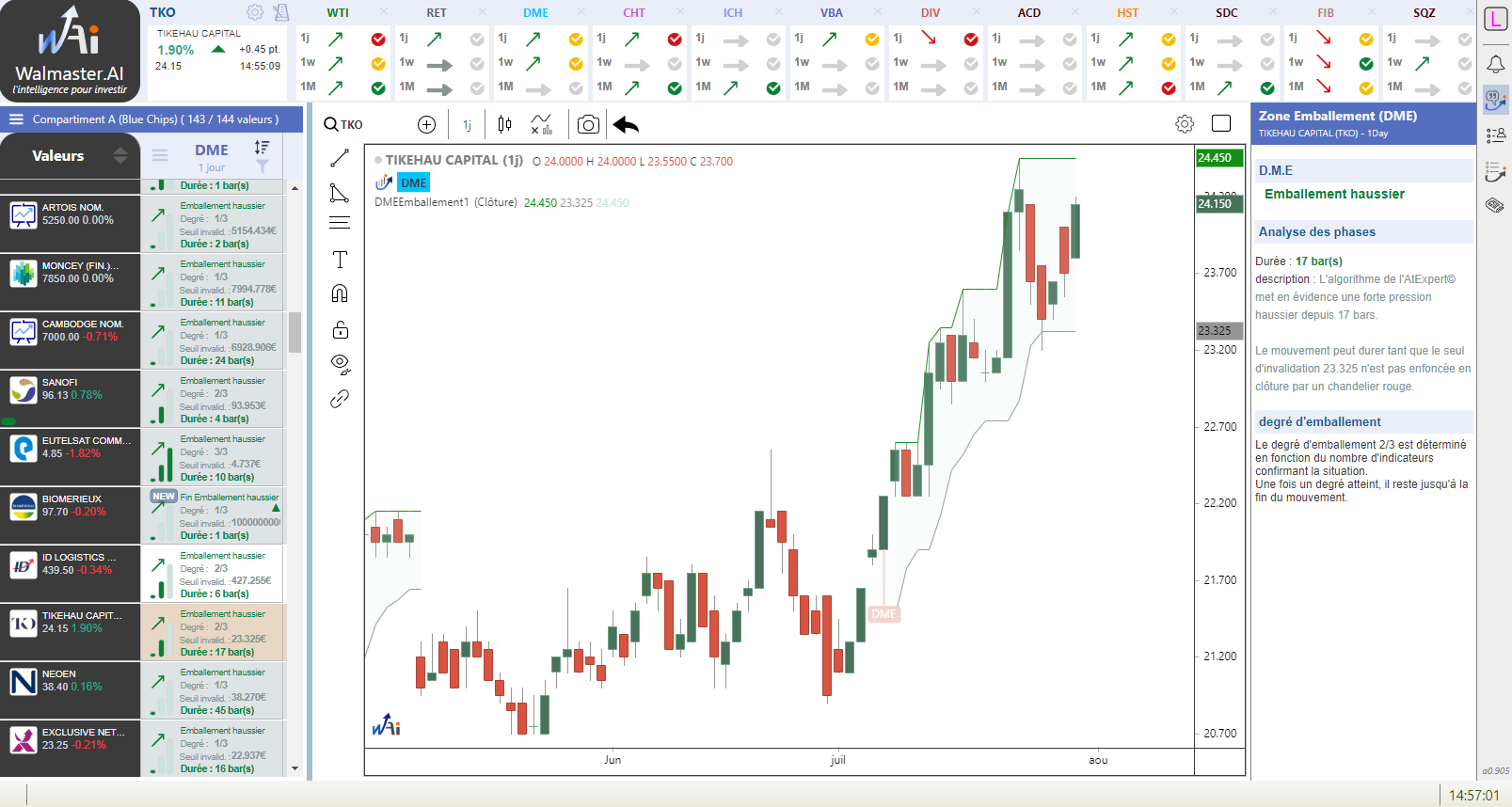Toggle drawings visibility eye icon
The image size is (1512, 807).
340,364
